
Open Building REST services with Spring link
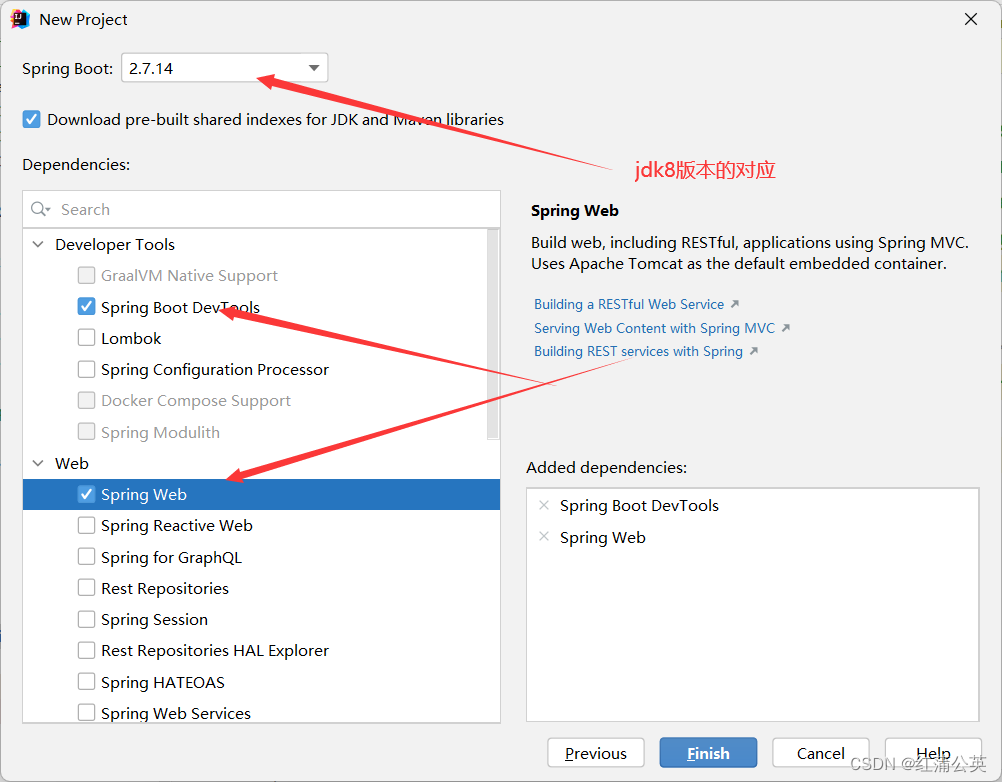point(638,351)
